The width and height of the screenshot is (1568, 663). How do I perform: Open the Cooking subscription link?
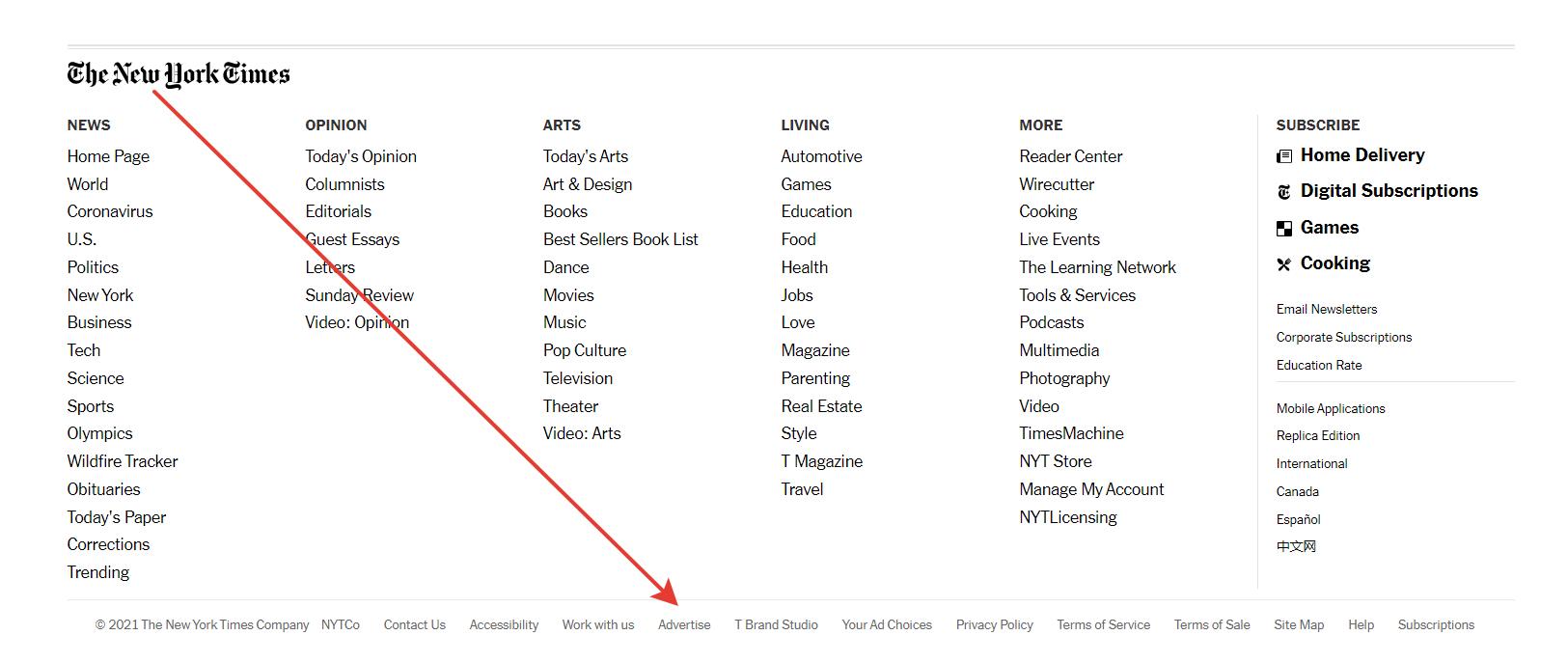pos(1335,263)
